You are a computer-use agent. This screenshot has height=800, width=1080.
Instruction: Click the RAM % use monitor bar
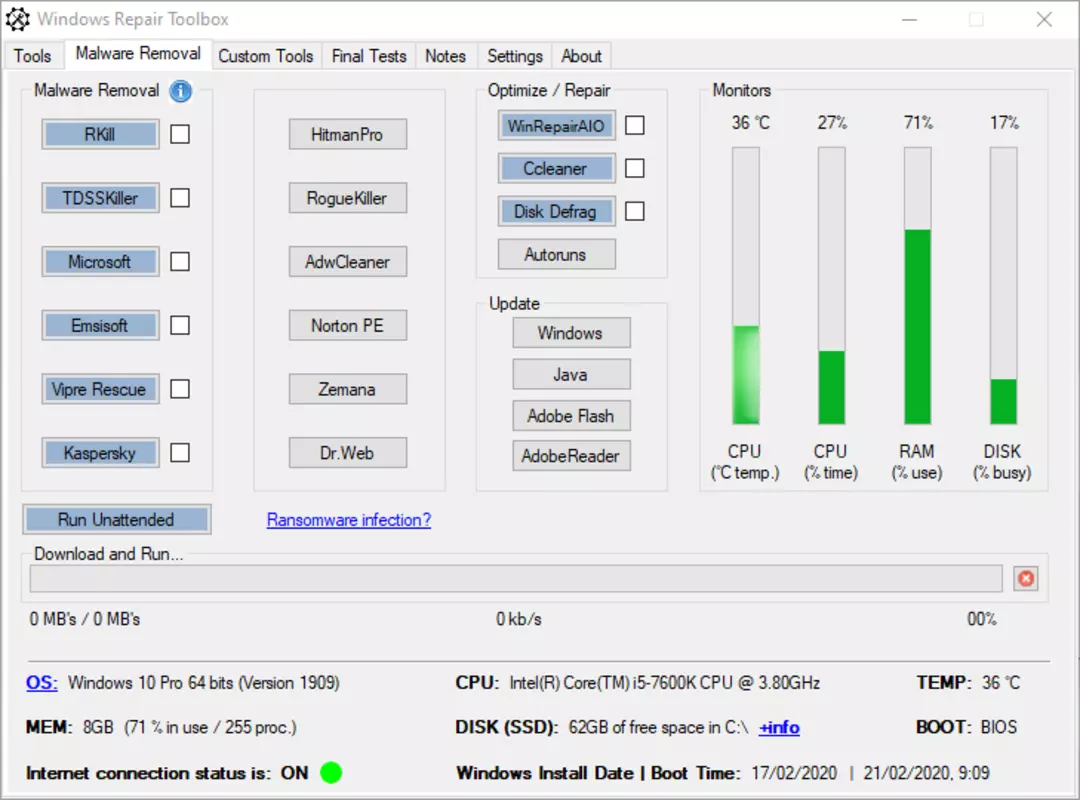coord(917,285)
